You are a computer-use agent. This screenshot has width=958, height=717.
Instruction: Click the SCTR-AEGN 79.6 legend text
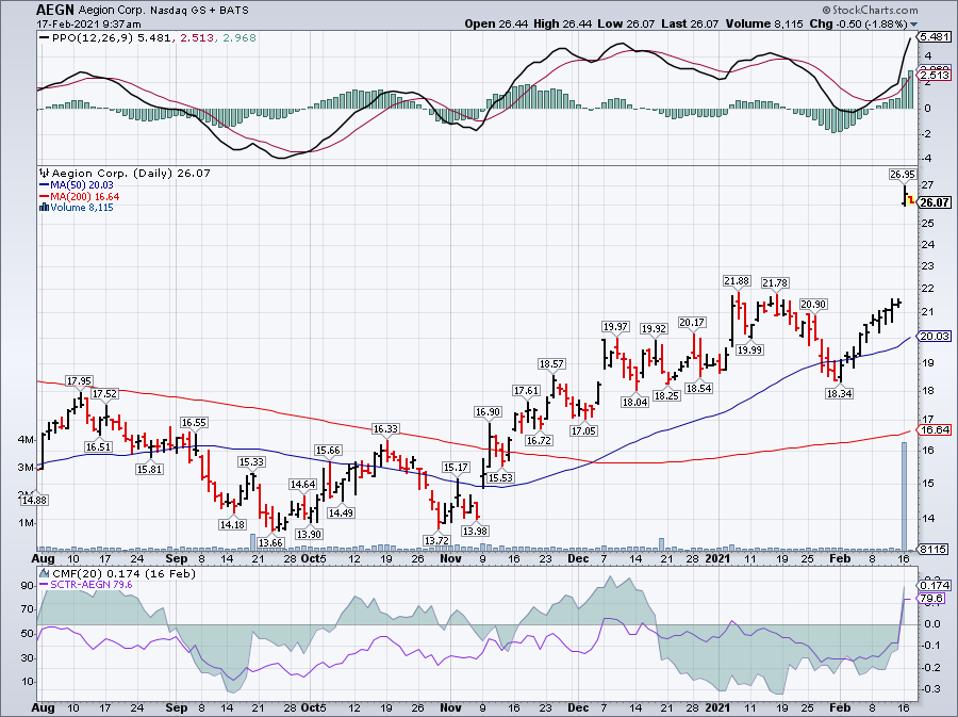[x=92, y=585]
